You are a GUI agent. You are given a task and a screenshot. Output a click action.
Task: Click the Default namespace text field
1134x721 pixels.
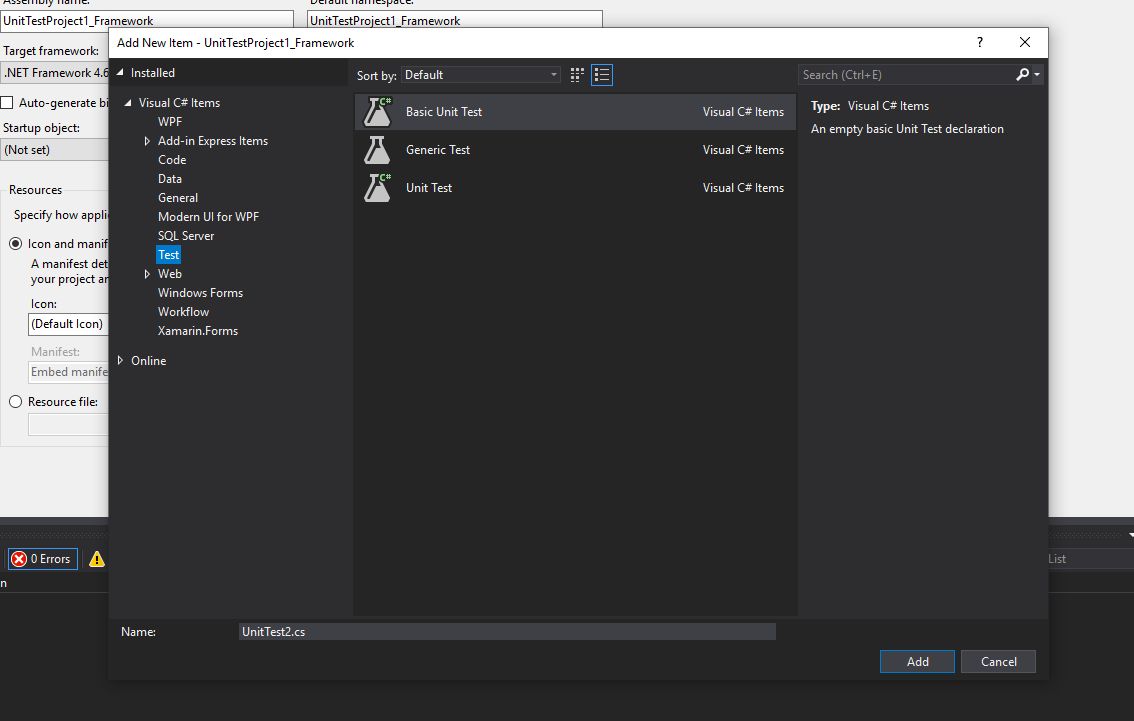454,20
